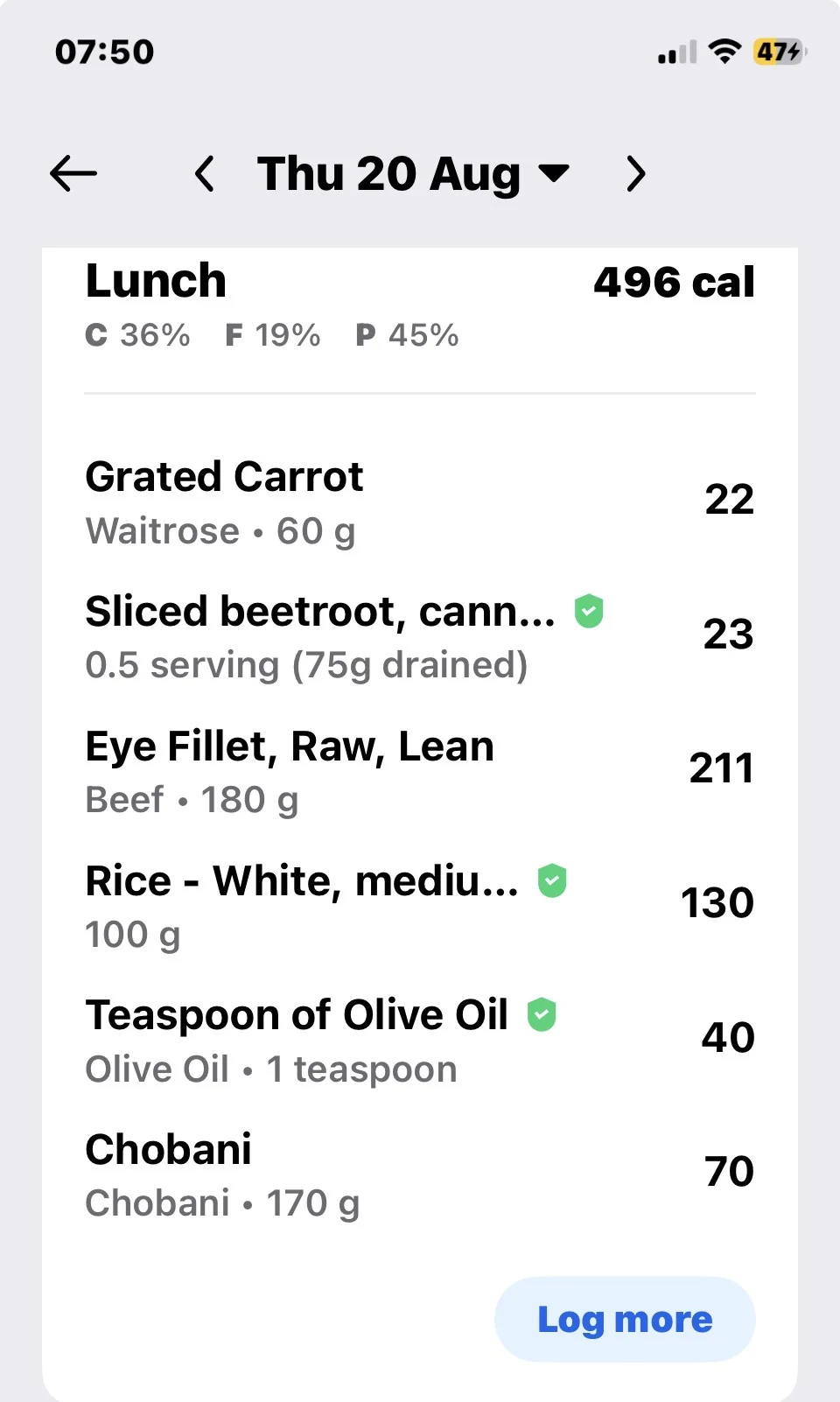
Task: Tap the Lunch meal header
Action: [156, 281]
